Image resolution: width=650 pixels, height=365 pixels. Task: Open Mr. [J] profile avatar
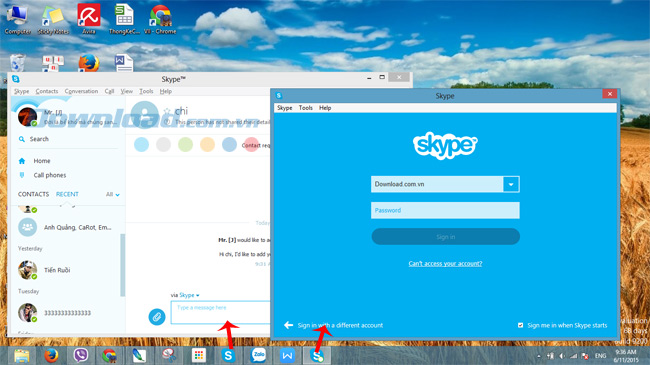[27, 117]
